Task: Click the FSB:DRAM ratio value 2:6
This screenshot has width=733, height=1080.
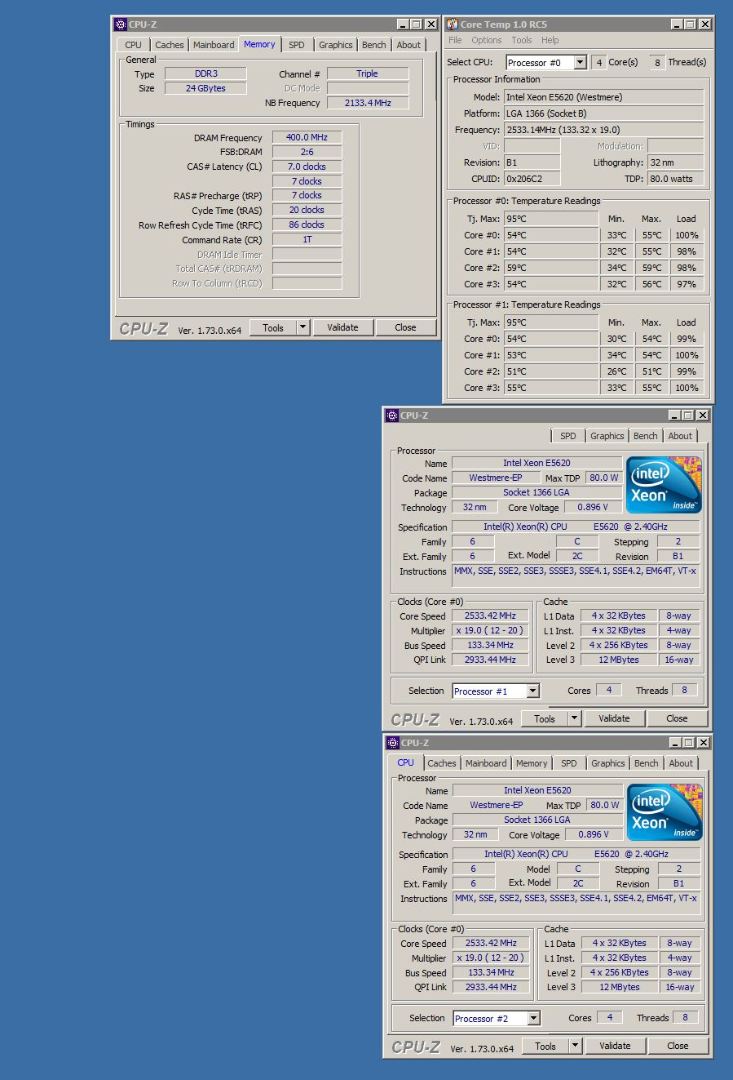Action: (307, 152)
